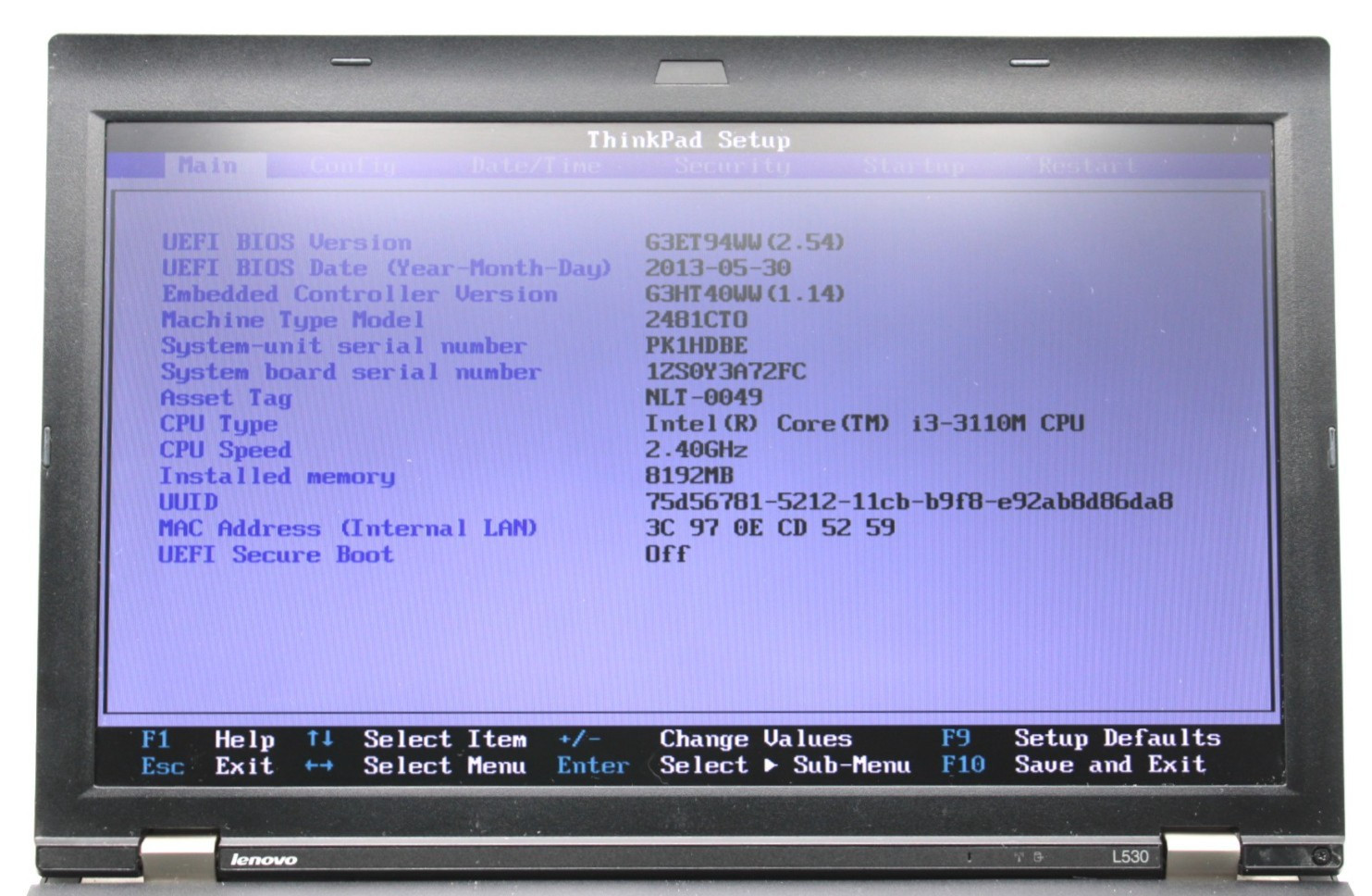The width and height of the screenshot is (1372, 896).
Task: Click the System board serial number label
Action: (351, 372)
